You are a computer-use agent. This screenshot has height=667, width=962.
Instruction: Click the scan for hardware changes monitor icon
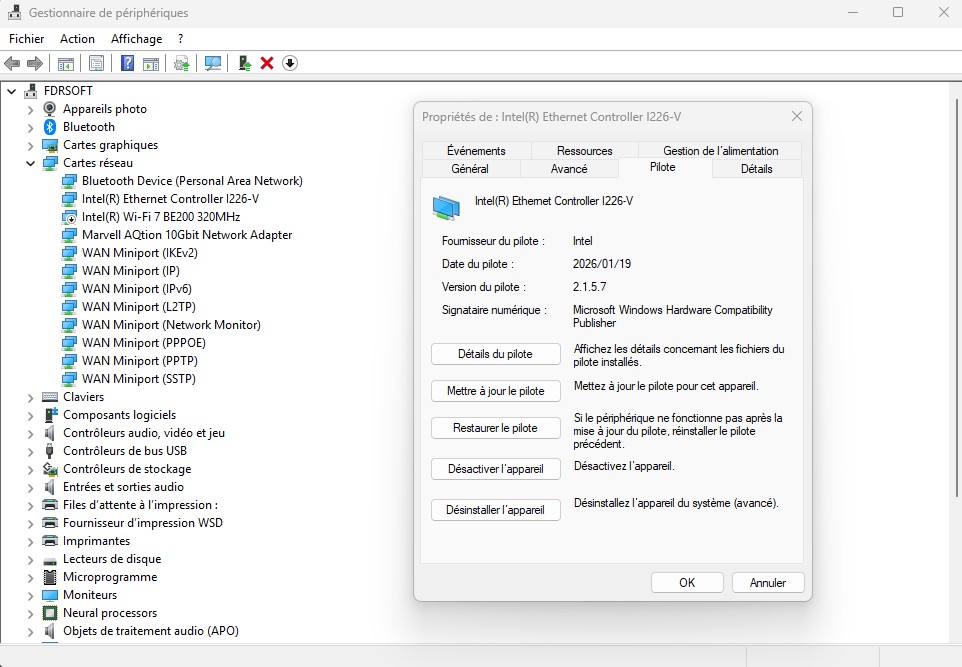[213, 63]
